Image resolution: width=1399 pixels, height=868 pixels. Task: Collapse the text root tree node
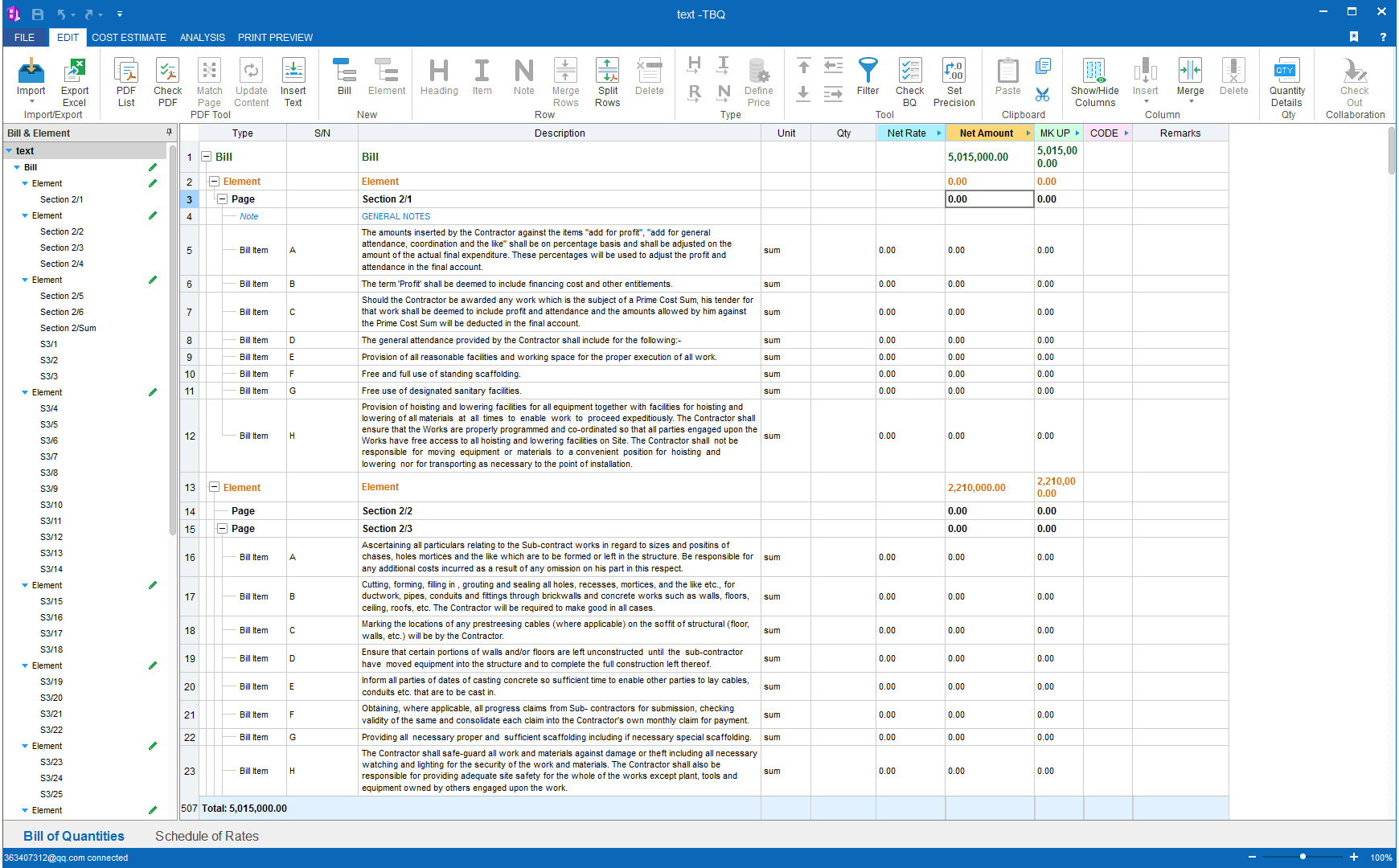point(9,151)
